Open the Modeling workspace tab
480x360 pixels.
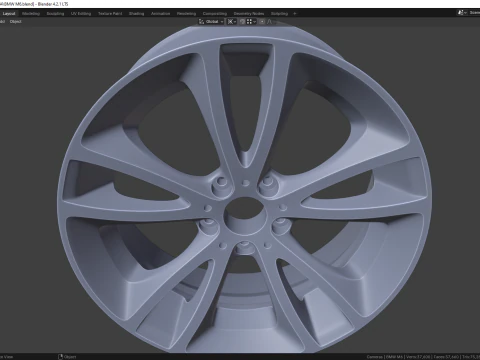pos(31,14)
